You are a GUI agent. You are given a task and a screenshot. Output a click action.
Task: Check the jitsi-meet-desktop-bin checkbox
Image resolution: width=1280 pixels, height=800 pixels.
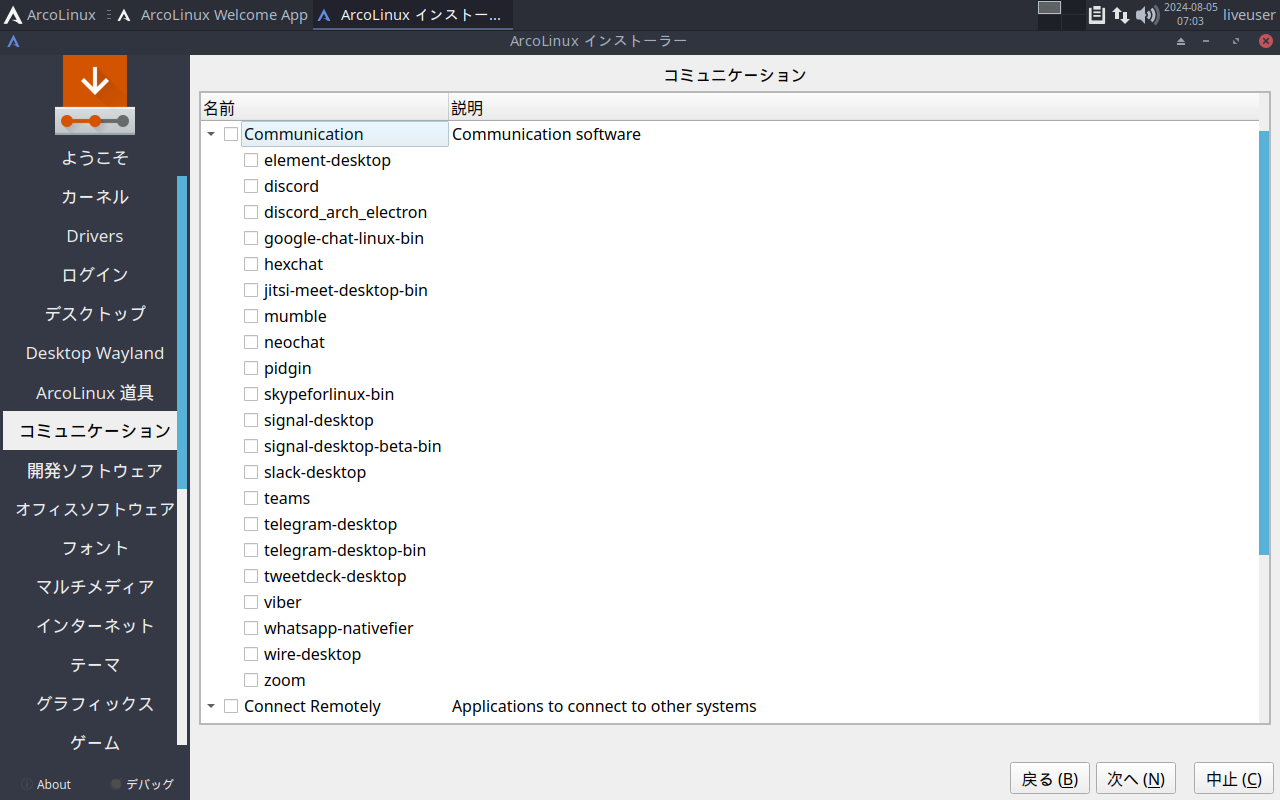pyautogui.click(x=251, y=290)
